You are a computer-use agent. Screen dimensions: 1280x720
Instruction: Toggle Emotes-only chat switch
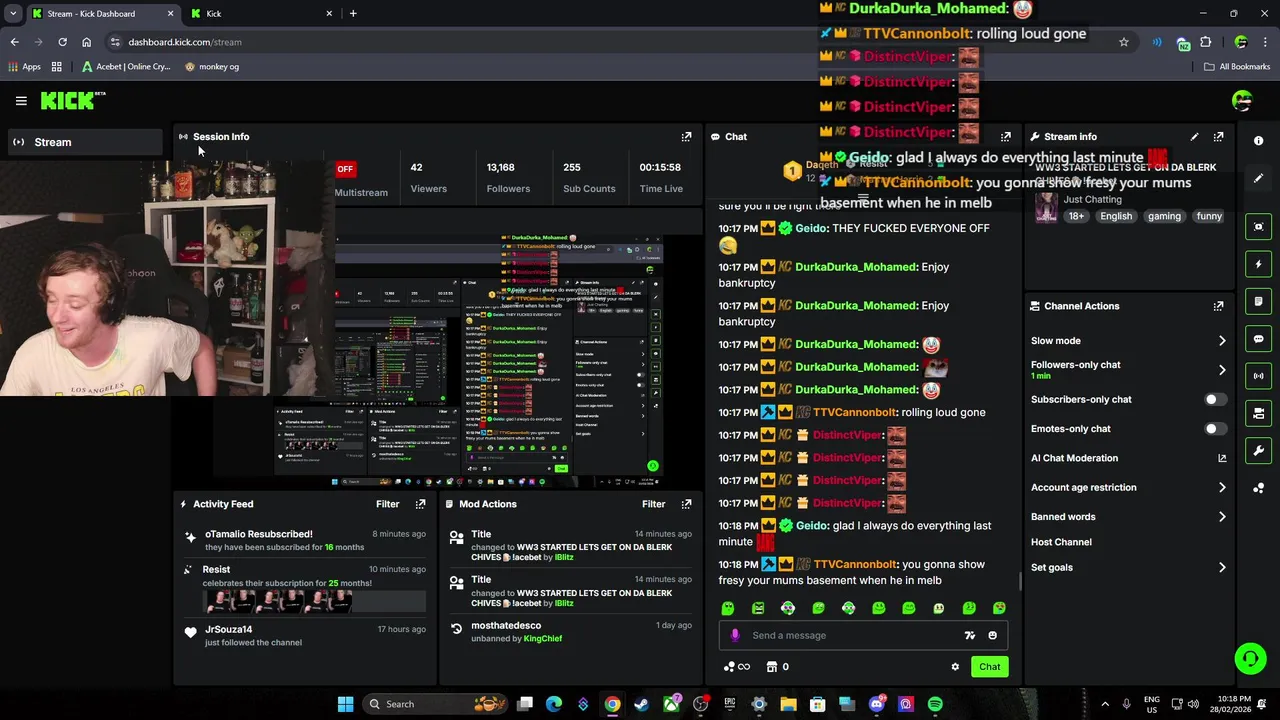[x=1215, y=429]
